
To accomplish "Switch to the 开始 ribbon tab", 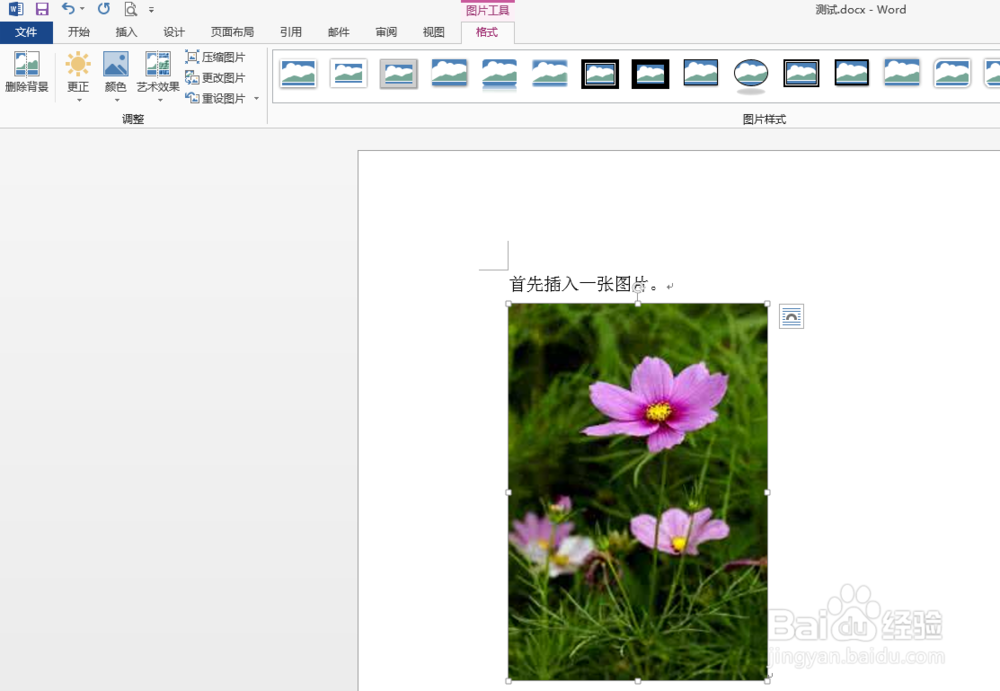I will (79, 32).
